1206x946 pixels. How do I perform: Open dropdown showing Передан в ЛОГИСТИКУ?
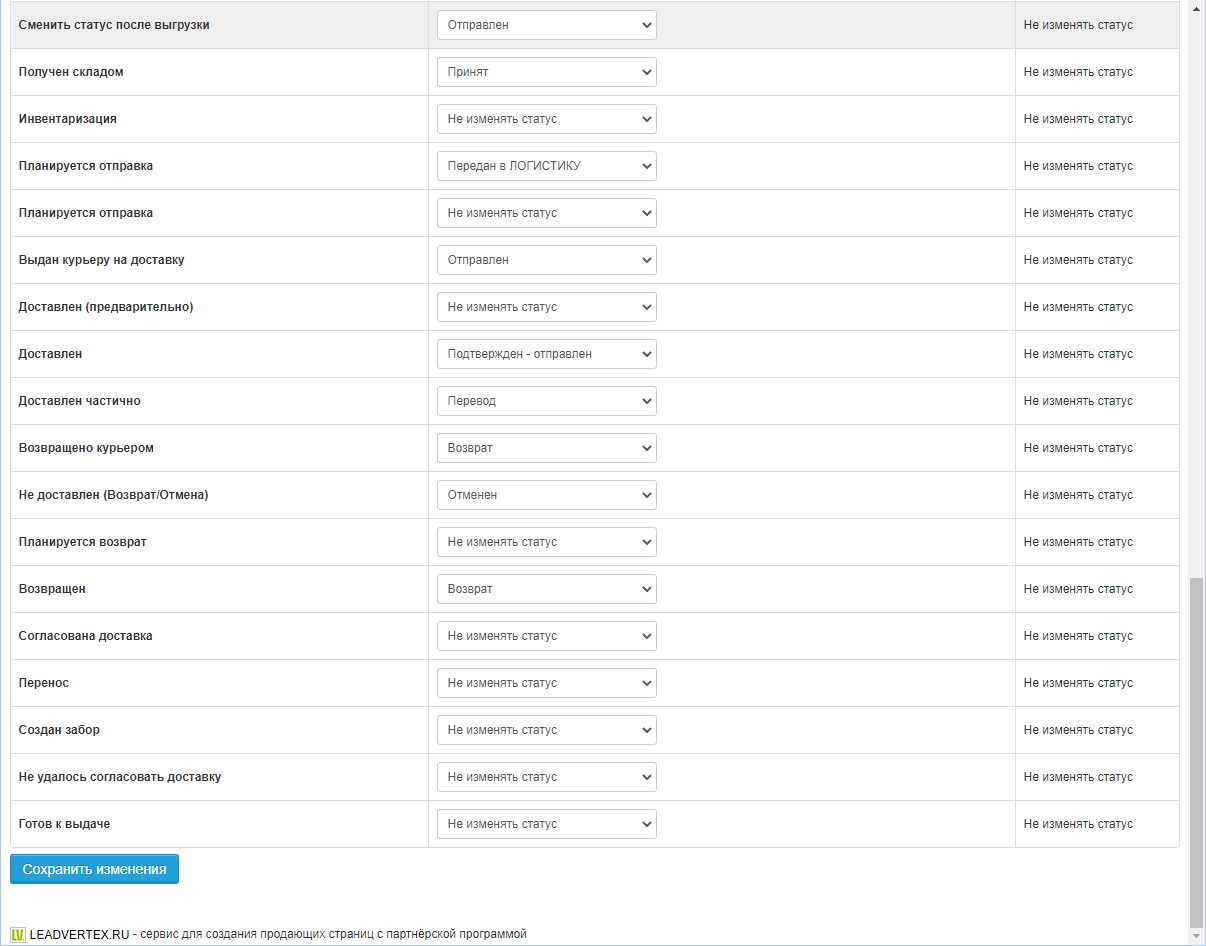coord(547,166)
